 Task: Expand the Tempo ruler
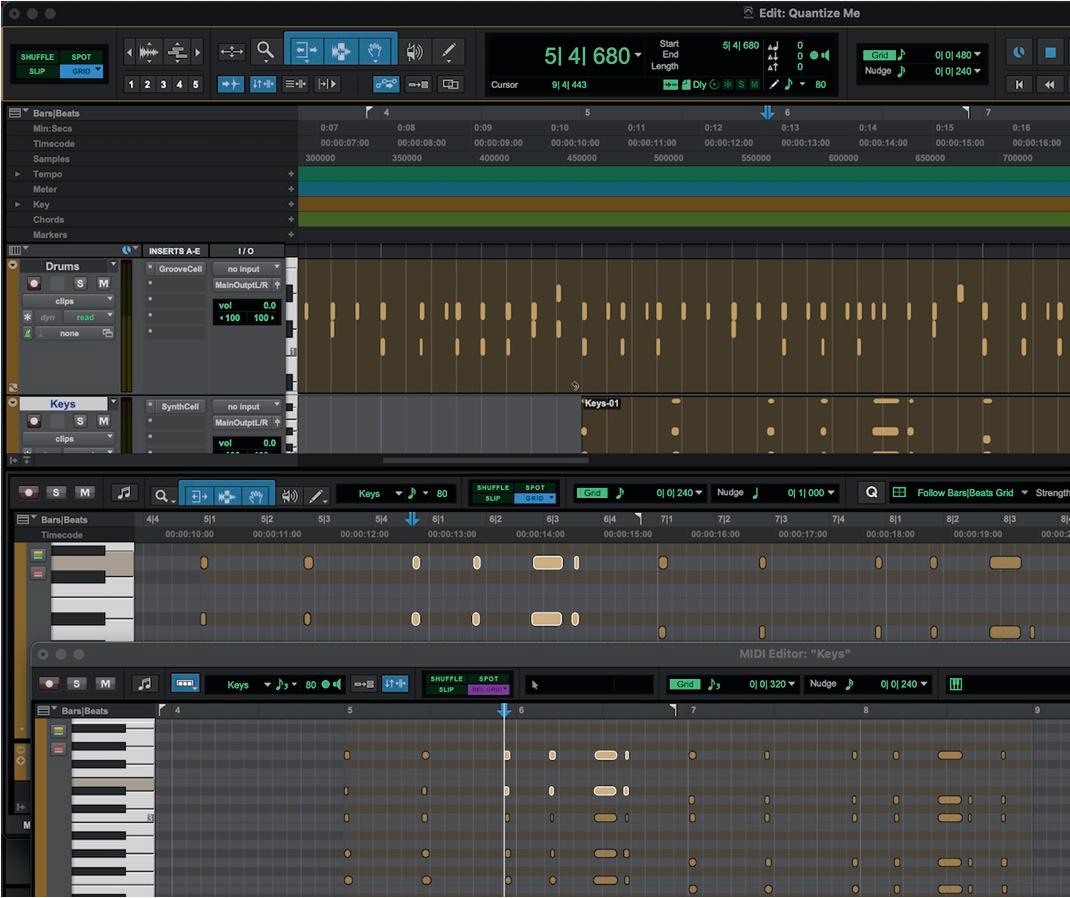(17, 174)
